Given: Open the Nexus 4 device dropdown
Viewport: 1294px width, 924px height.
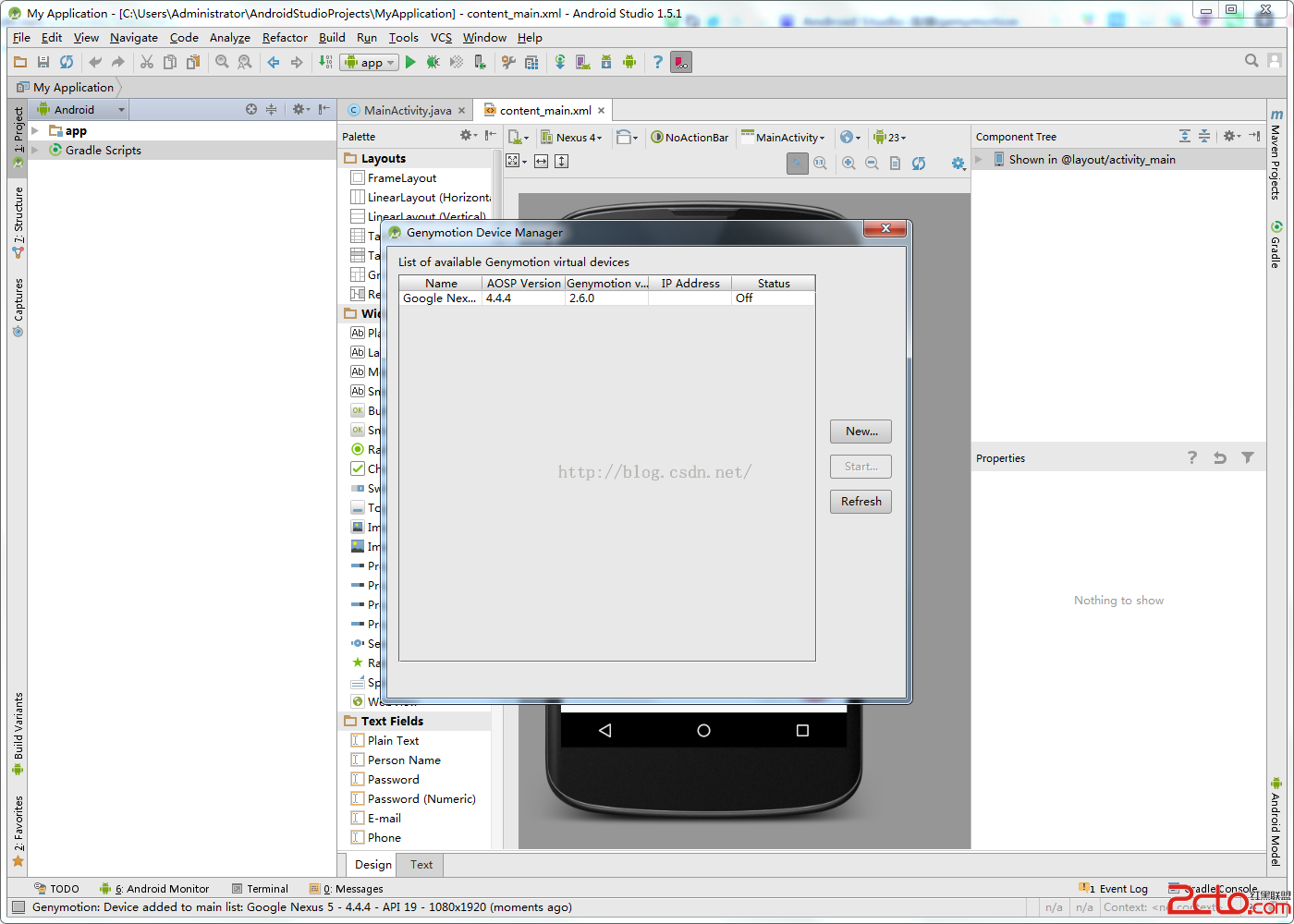Looking at the screenshot, I should point(572,138).
